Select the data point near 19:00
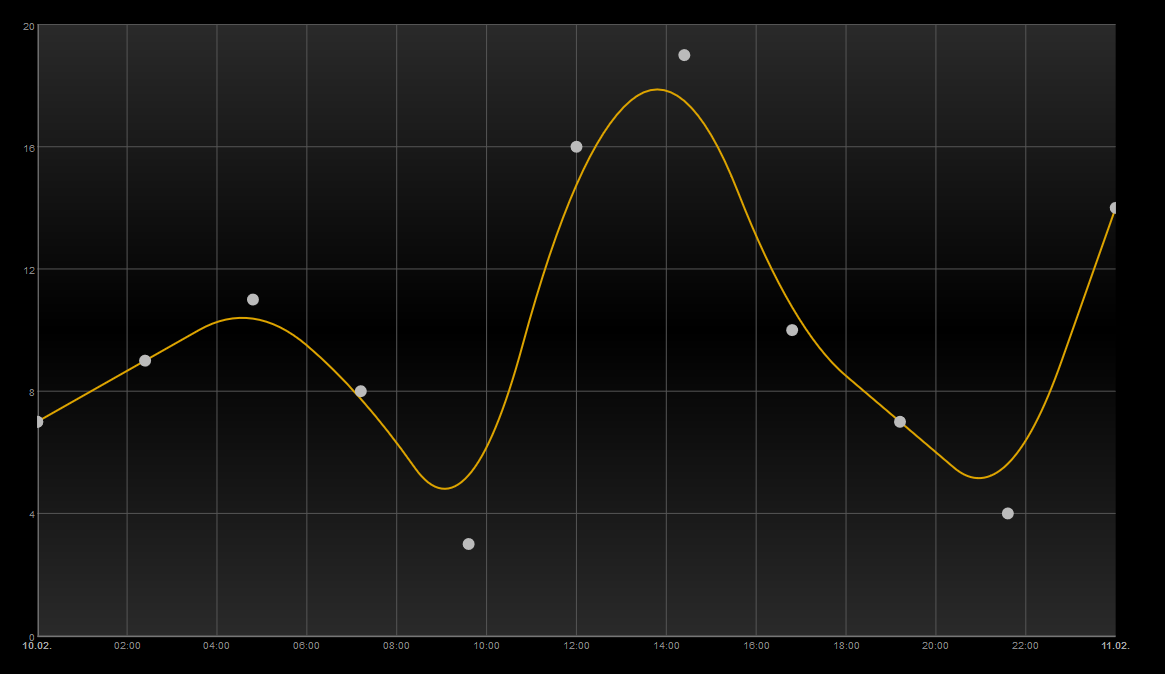The width and height of the screenshot is (1165, 674). (900, 422)
